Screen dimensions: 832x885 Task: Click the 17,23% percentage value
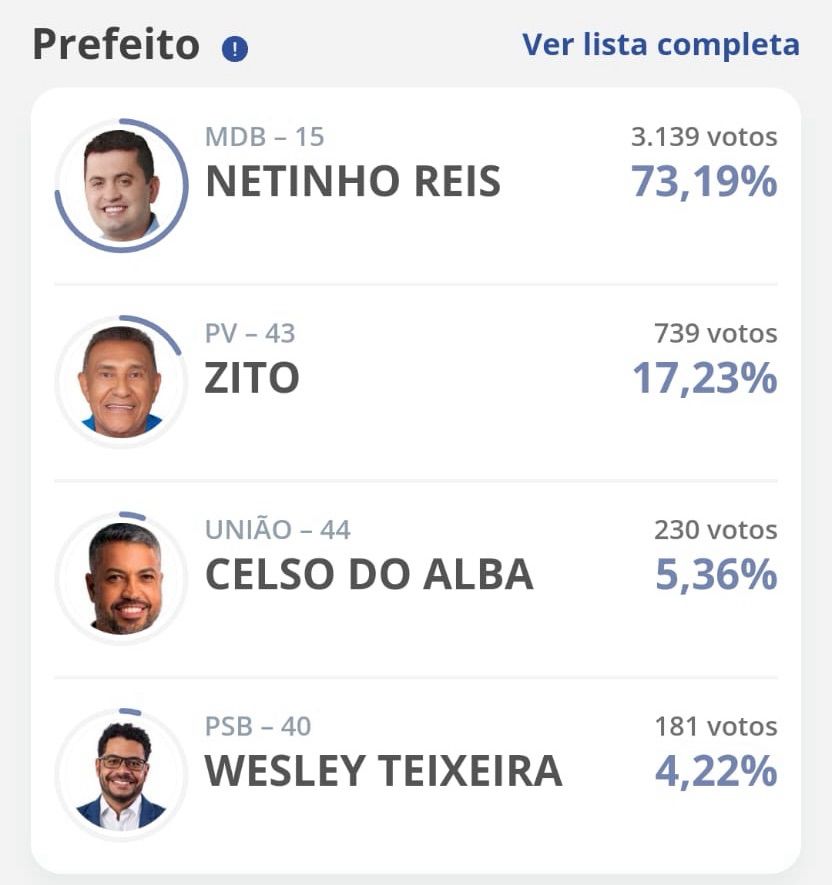click(703, 378)
